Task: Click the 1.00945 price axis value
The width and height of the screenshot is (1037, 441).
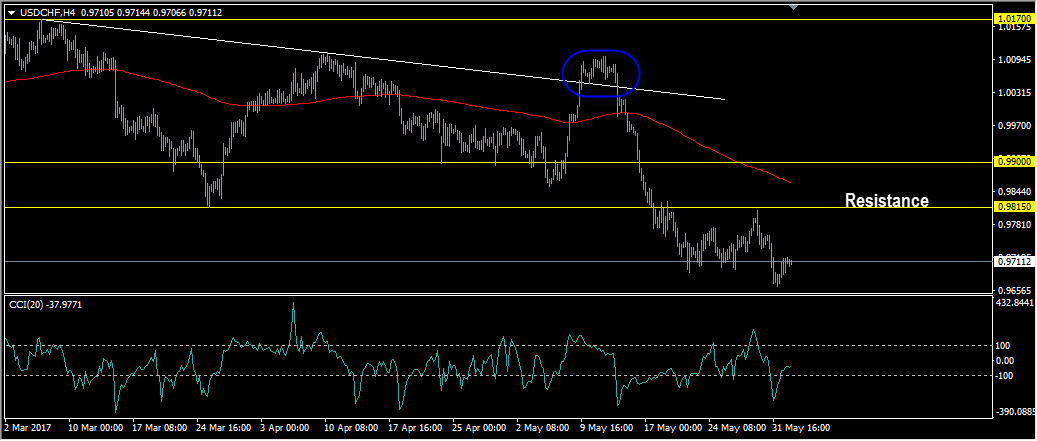Action: (x=1015, y=60)
